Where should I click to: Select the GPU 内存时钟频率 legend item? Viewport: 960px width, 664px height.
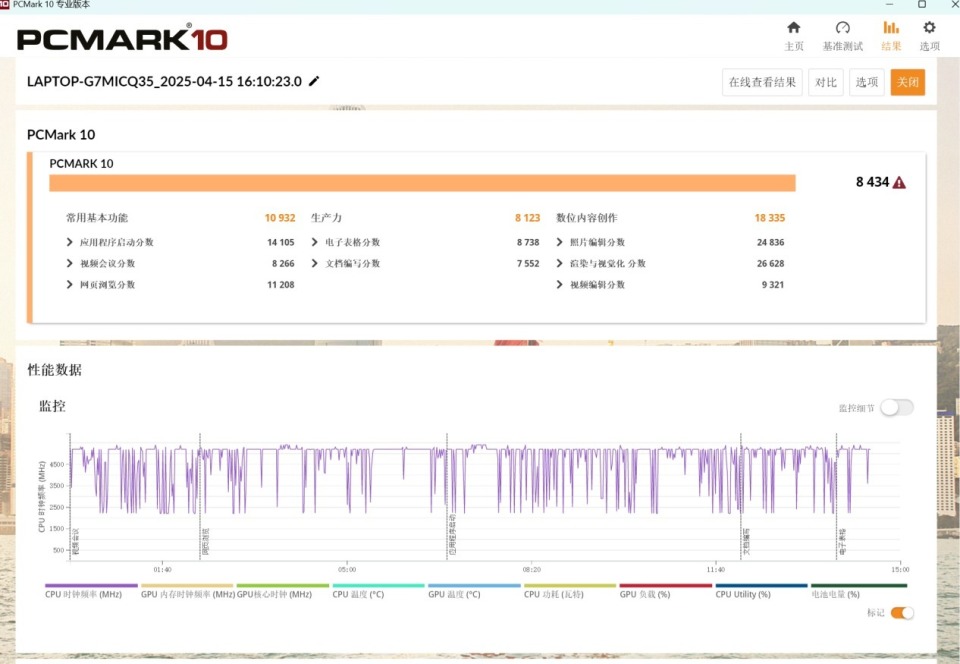[x=188, y=594]
